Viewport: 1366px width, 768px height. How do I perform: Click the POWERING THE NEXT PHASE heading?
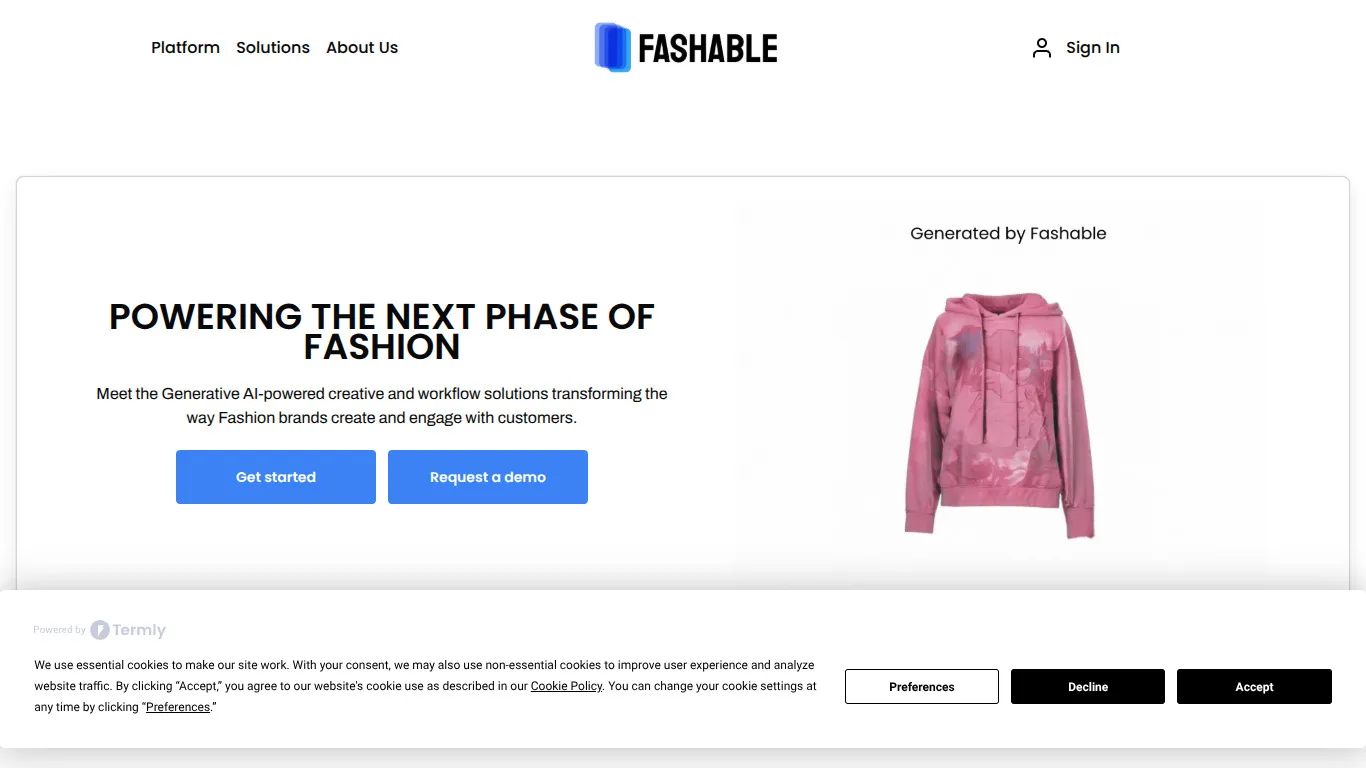(381, 331)
